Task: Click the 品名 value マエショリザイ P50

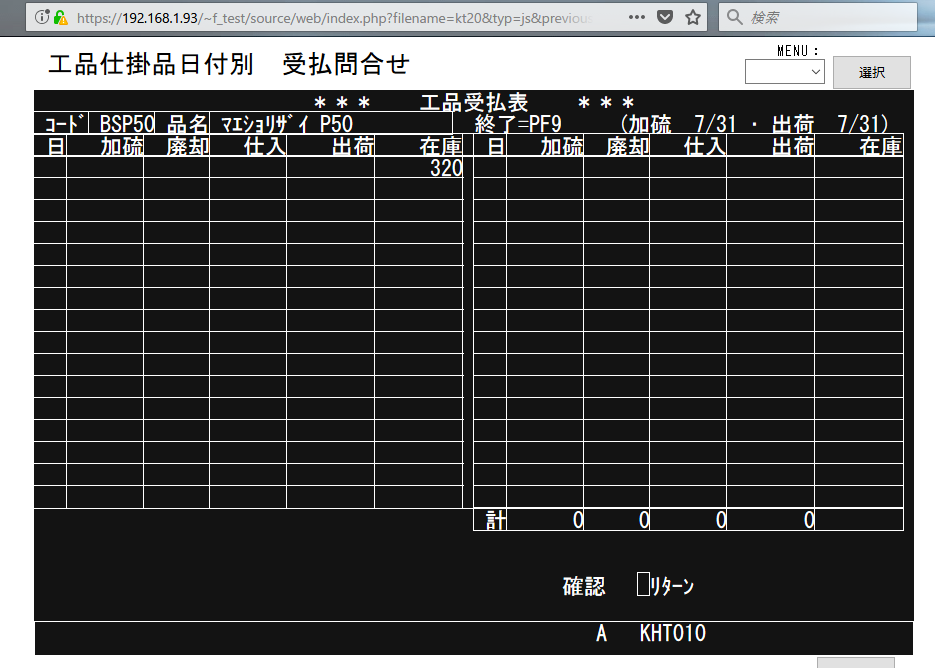Action: tap(287, 124)
